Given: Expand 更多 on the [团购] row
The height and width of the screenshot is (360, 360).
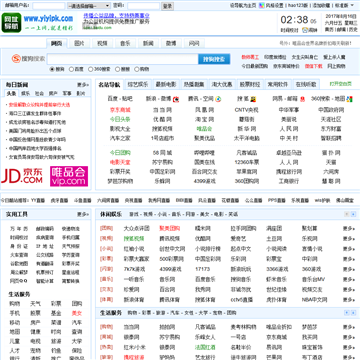Looking at the screenshot, I should point(349,229).
